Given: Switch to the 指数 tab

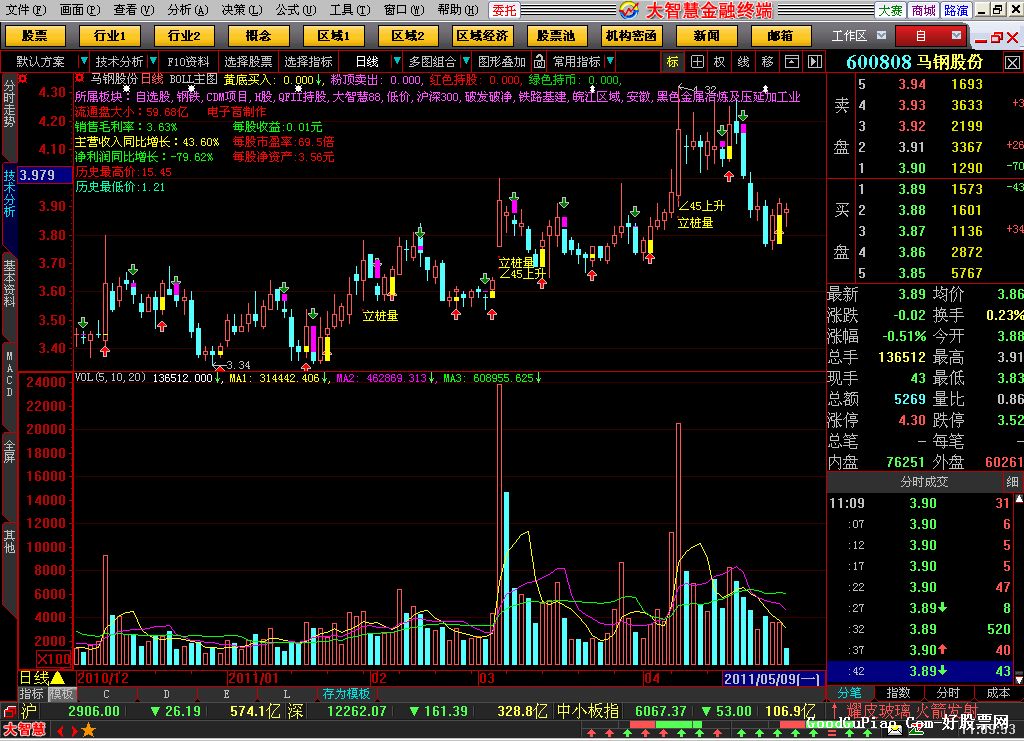Looking at the screenshot, I should [898, 692].
